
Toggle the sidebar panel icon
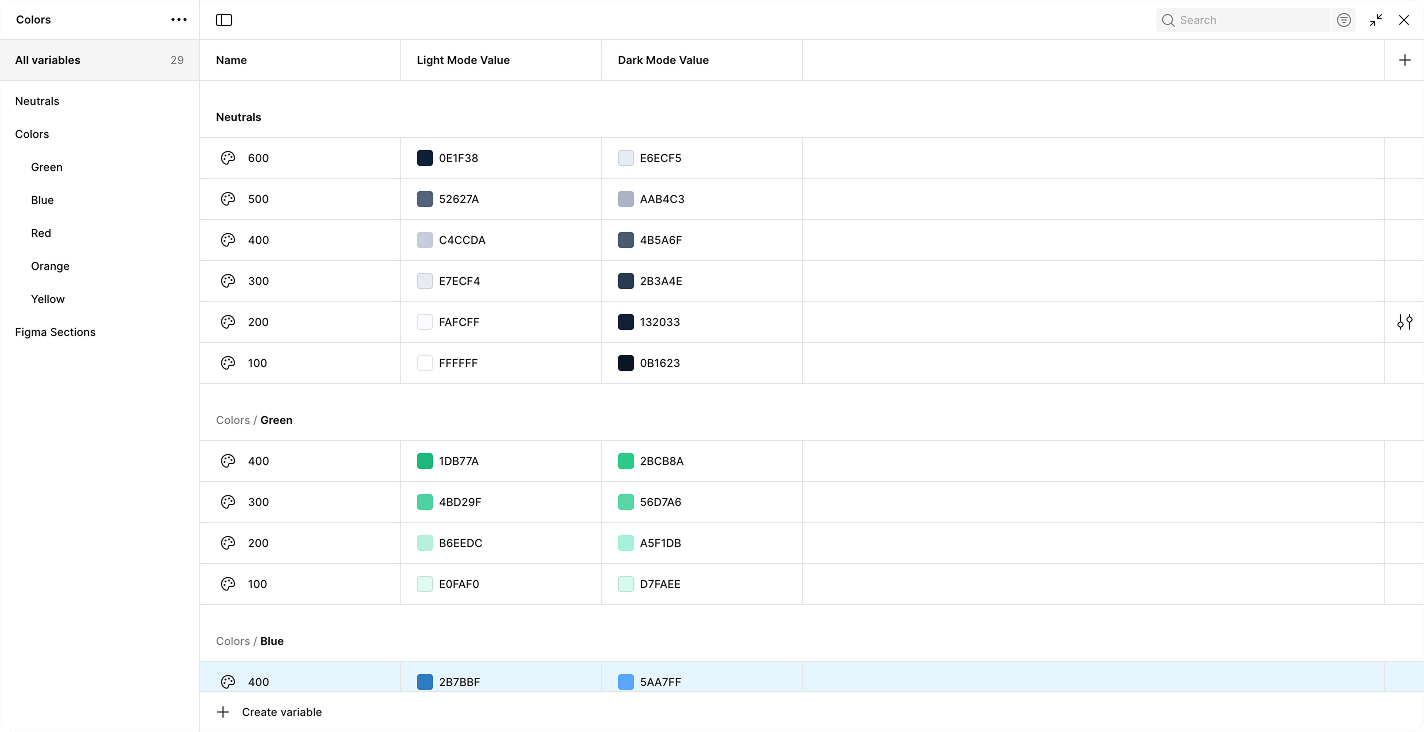(224, 20)
